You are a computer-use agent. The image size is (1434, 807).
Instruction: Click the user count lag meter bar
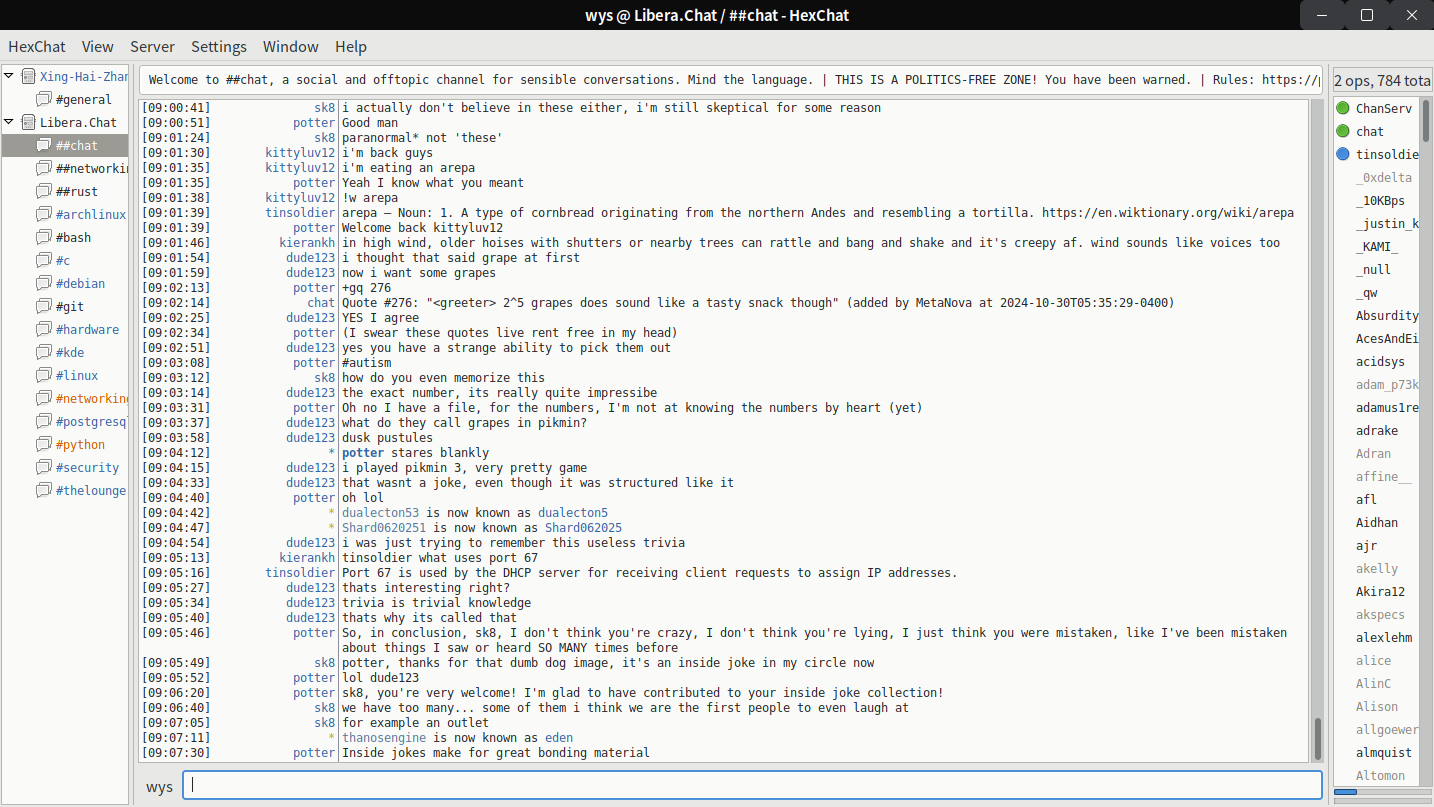tap(1382, 792)
